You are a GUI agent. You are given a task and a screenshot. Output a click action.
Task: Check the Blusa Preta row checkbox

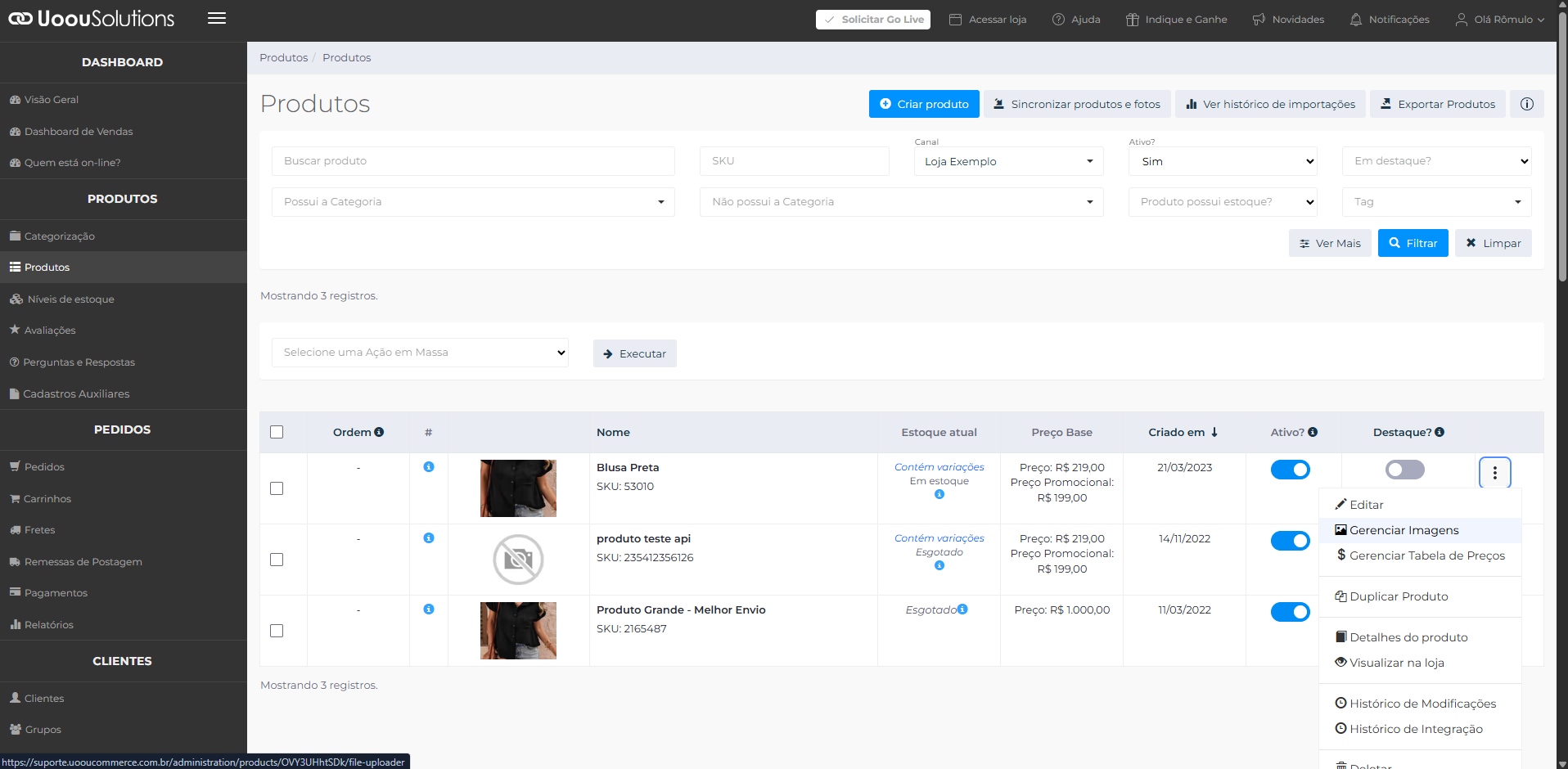tap(277, 488)
